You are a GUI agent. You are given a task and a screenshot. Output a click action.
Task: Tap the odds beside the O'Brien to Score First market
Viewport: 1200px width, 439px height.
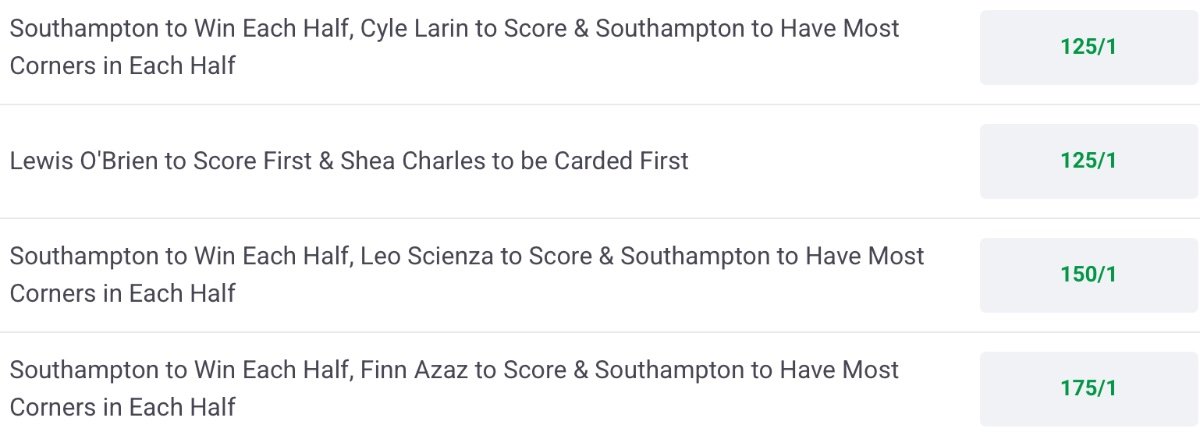[x=1088, y=161]
